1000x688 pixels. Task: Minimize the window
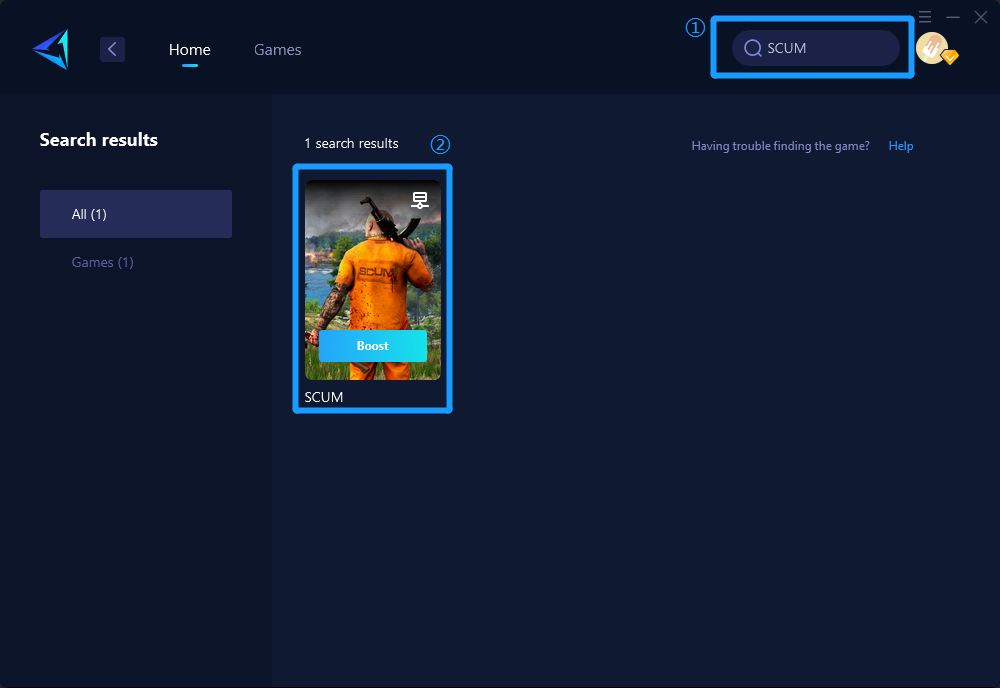point(953,17)
